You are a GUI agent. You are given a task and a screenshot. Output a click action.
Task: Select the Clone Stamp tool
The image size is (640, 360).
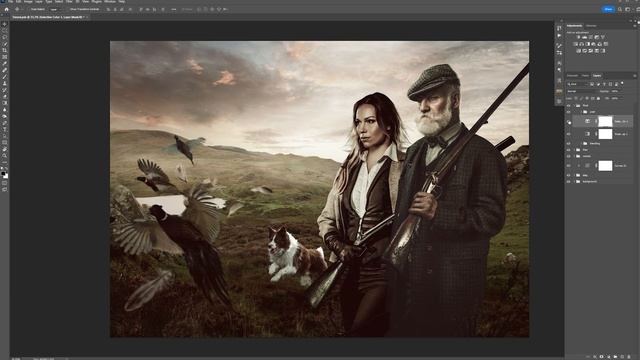pos(4,83)
